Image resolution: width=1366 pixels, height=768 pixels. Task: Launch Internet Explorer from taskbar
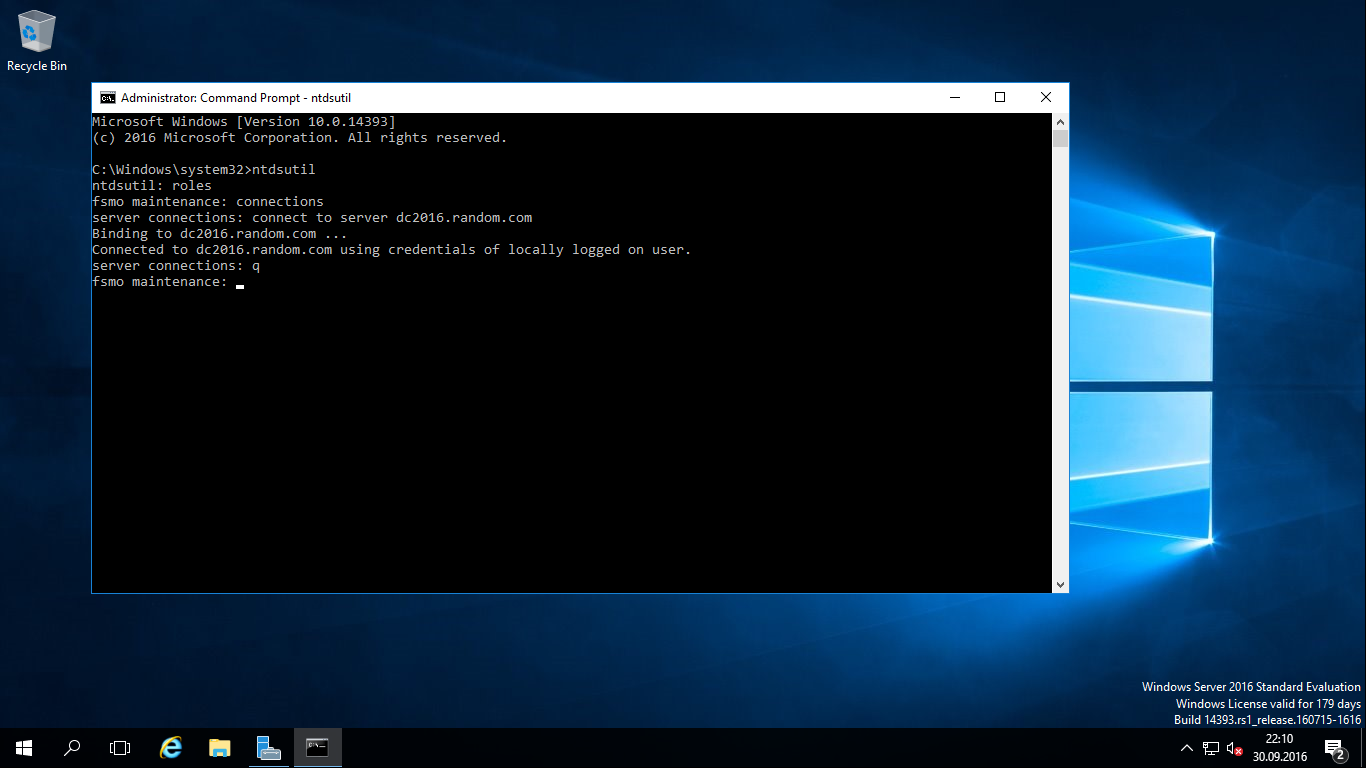[x=172, y=748]
